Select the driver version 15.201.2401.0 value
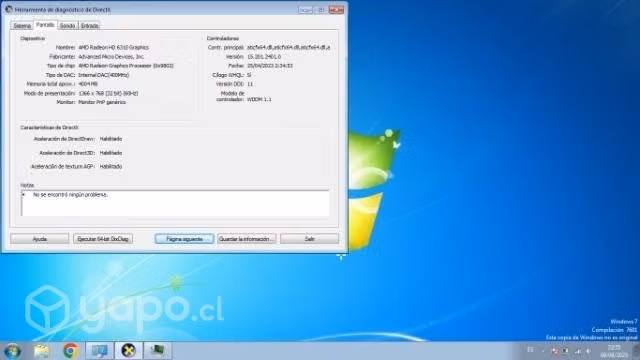The width and height of the screenshot is (640, 360). 264,57
